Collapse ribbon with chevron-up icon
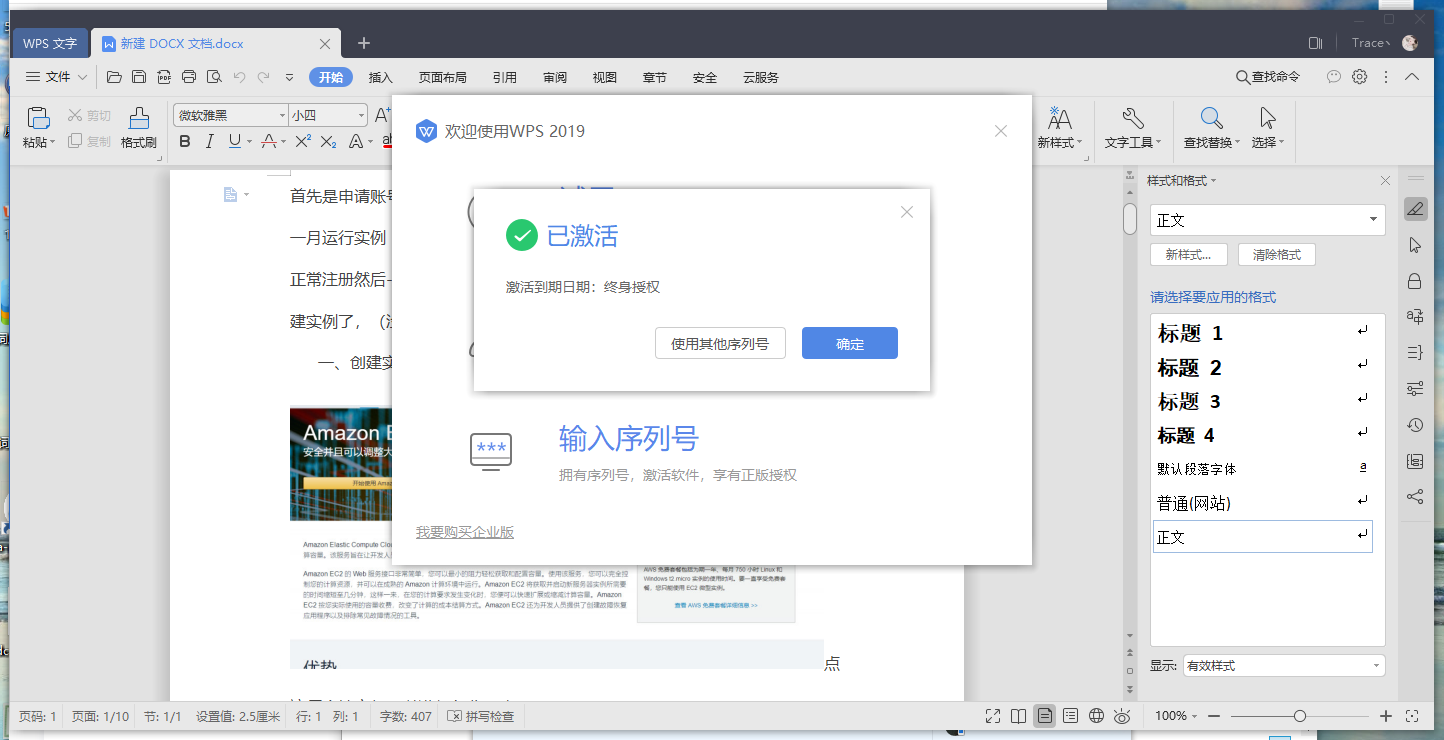 click(1412, 77)
